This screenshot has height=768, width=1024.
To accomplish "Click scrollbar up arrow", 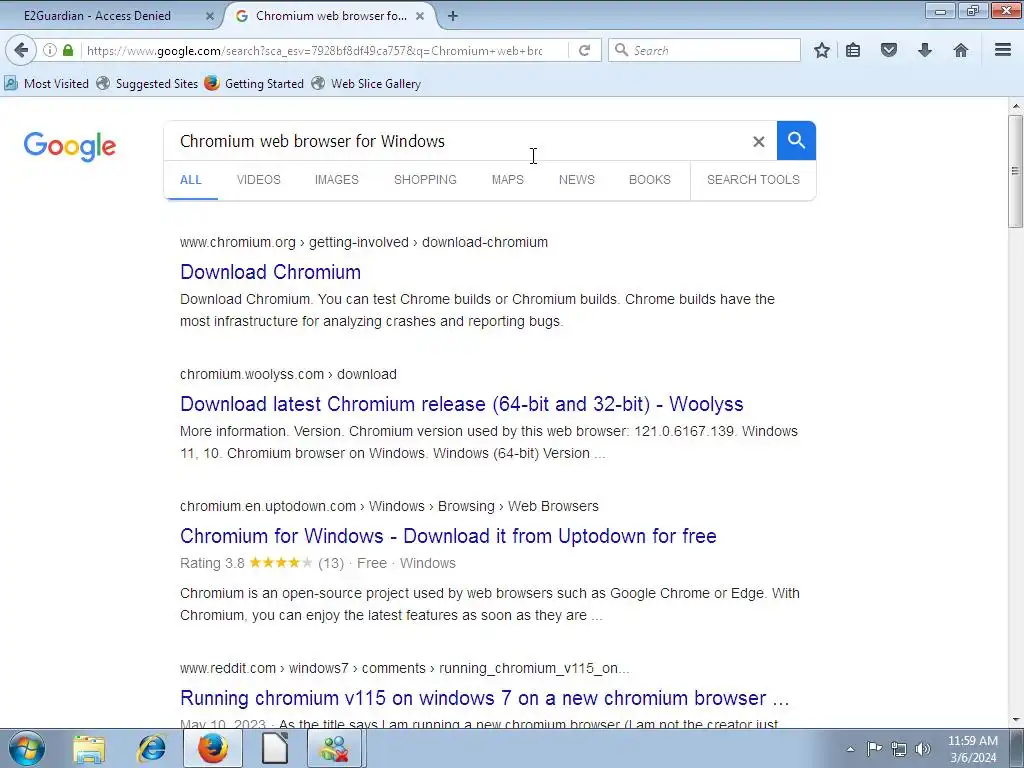I will point(1016,106).
